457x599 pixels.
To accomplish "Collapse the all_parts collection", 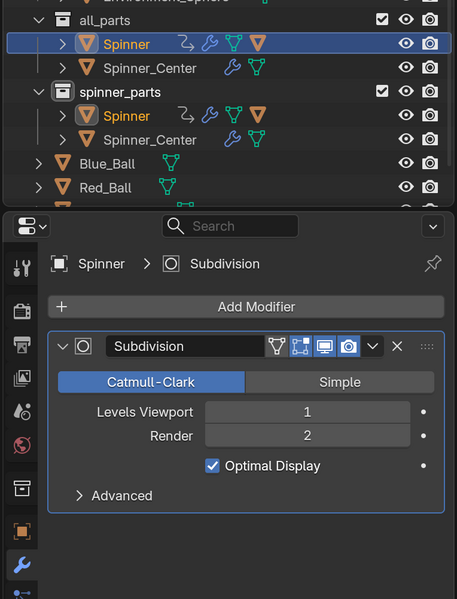I will 39,19.
